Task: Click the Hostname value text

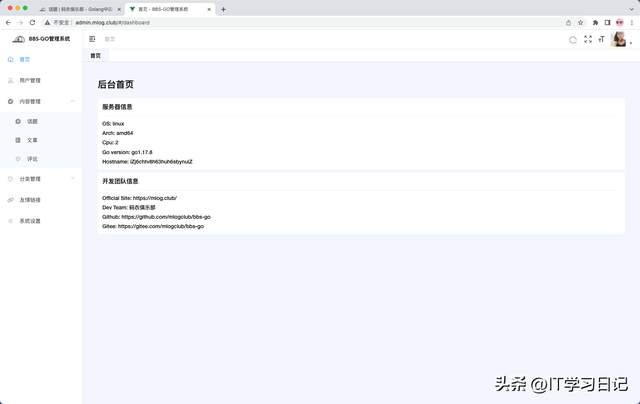Action: click(161, 162)
